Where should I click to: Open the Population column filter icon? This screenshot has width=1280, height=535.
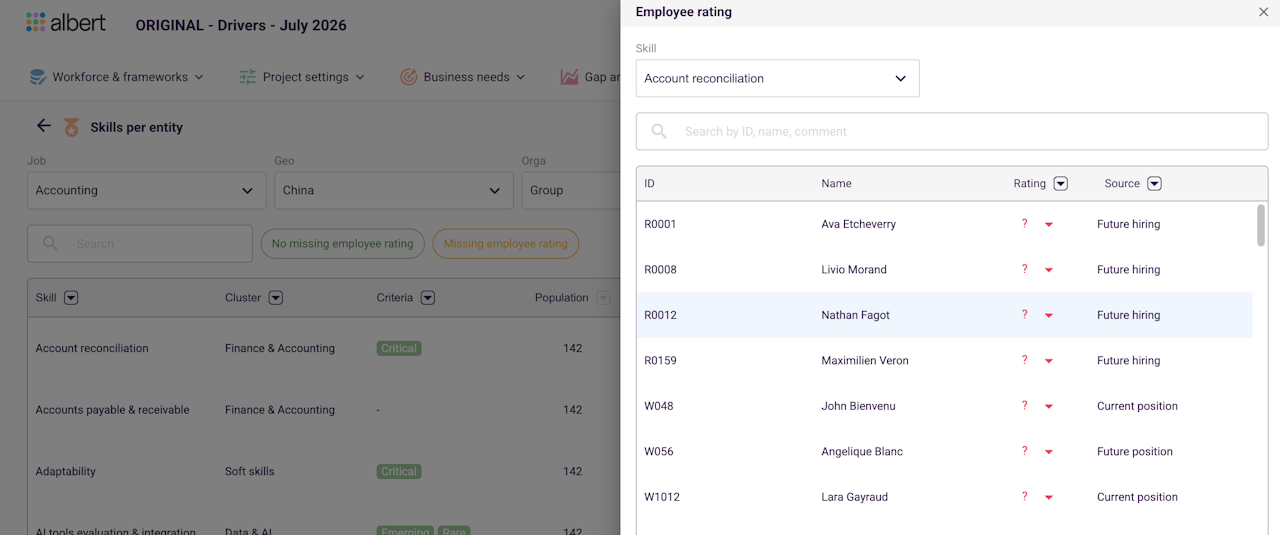tap(603, 298)
